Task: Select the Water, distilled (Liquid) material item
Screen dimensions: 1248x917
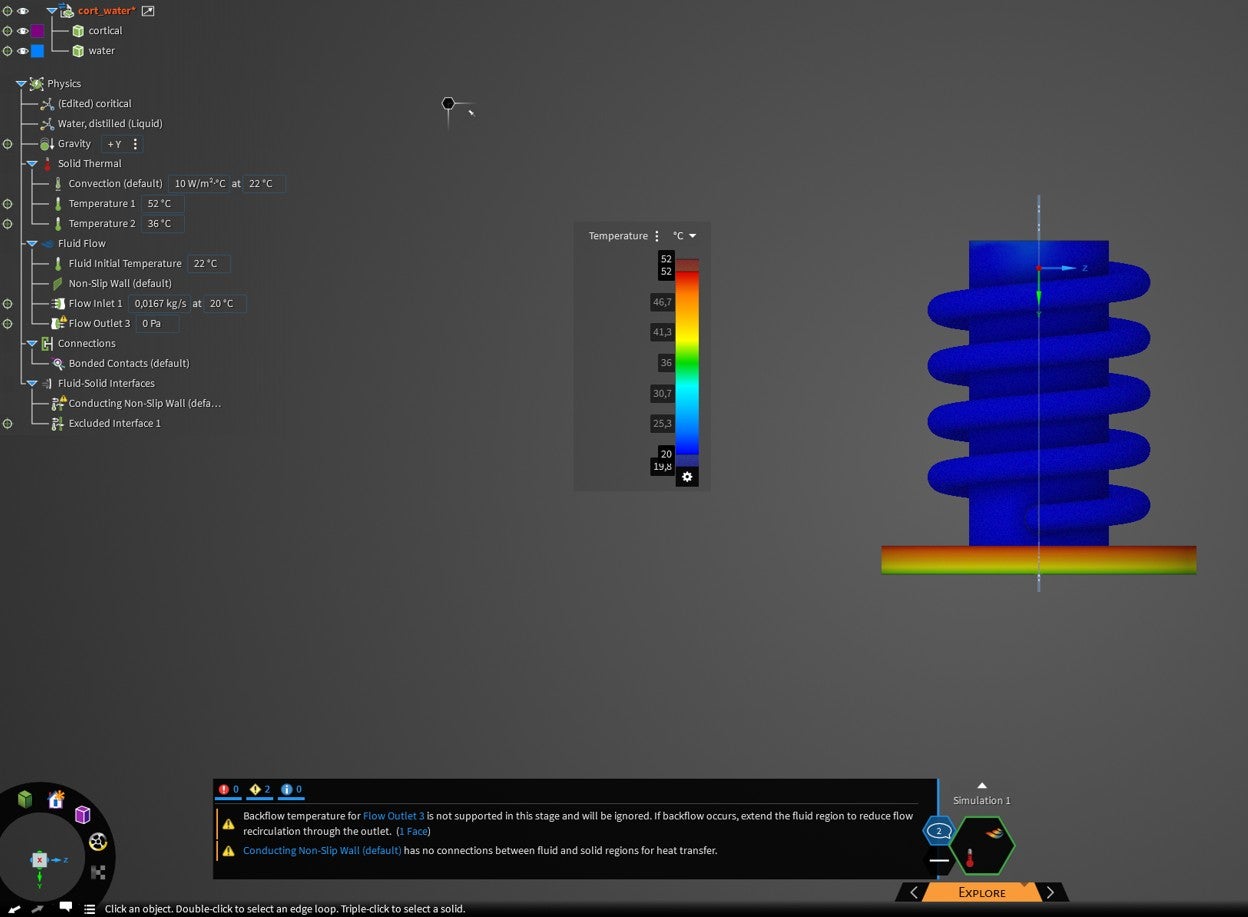Action: tap(110, 124)
